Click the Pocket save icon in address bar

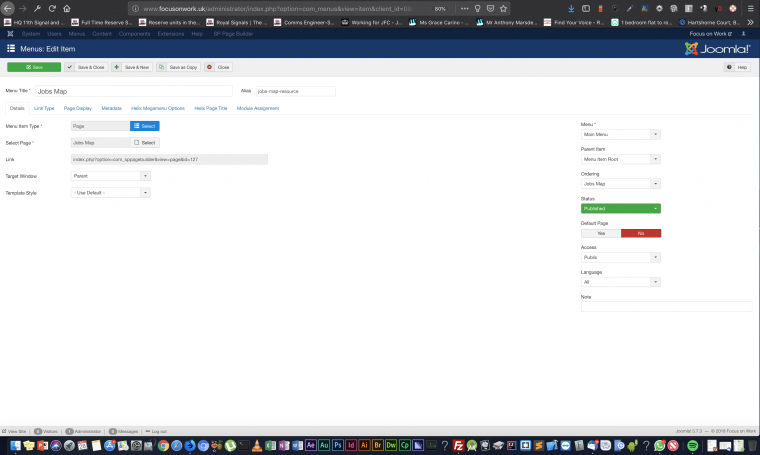490,8
